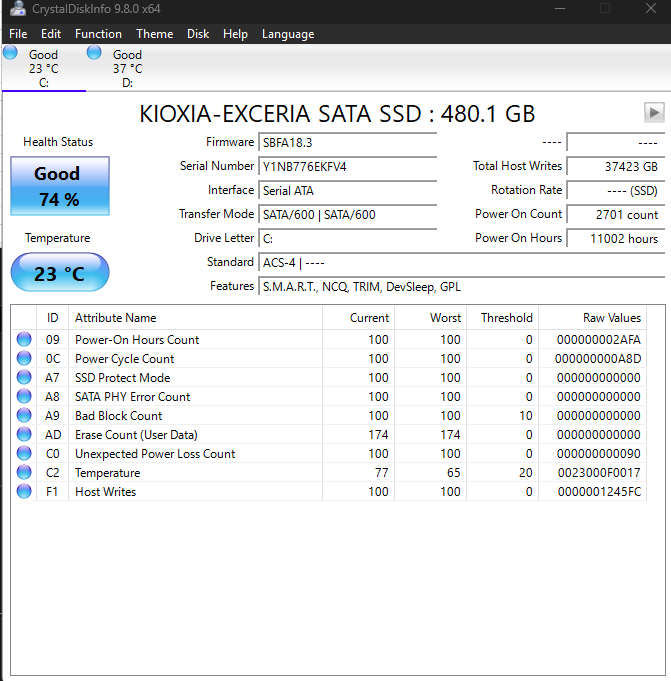Click the CrystalDiskInfo app icon in title bar

point(18,8)
